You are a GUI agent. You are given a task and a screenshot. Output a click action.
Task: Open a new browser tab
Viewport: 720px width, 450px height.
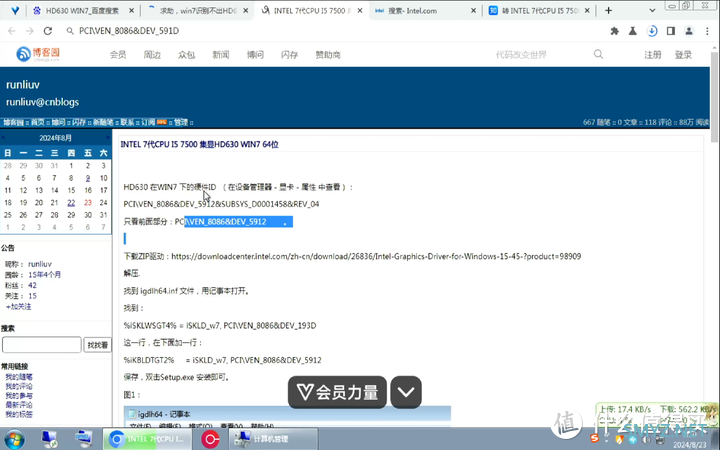coord(608,10)
